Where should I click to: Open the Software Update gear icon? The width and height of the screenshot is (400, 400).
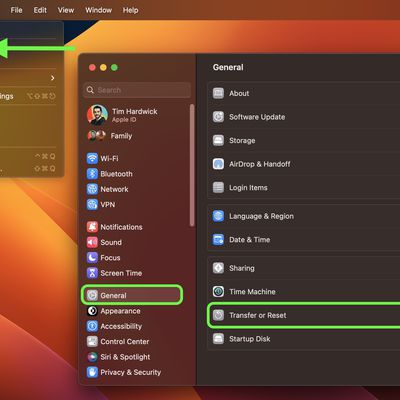click(218, 117)
